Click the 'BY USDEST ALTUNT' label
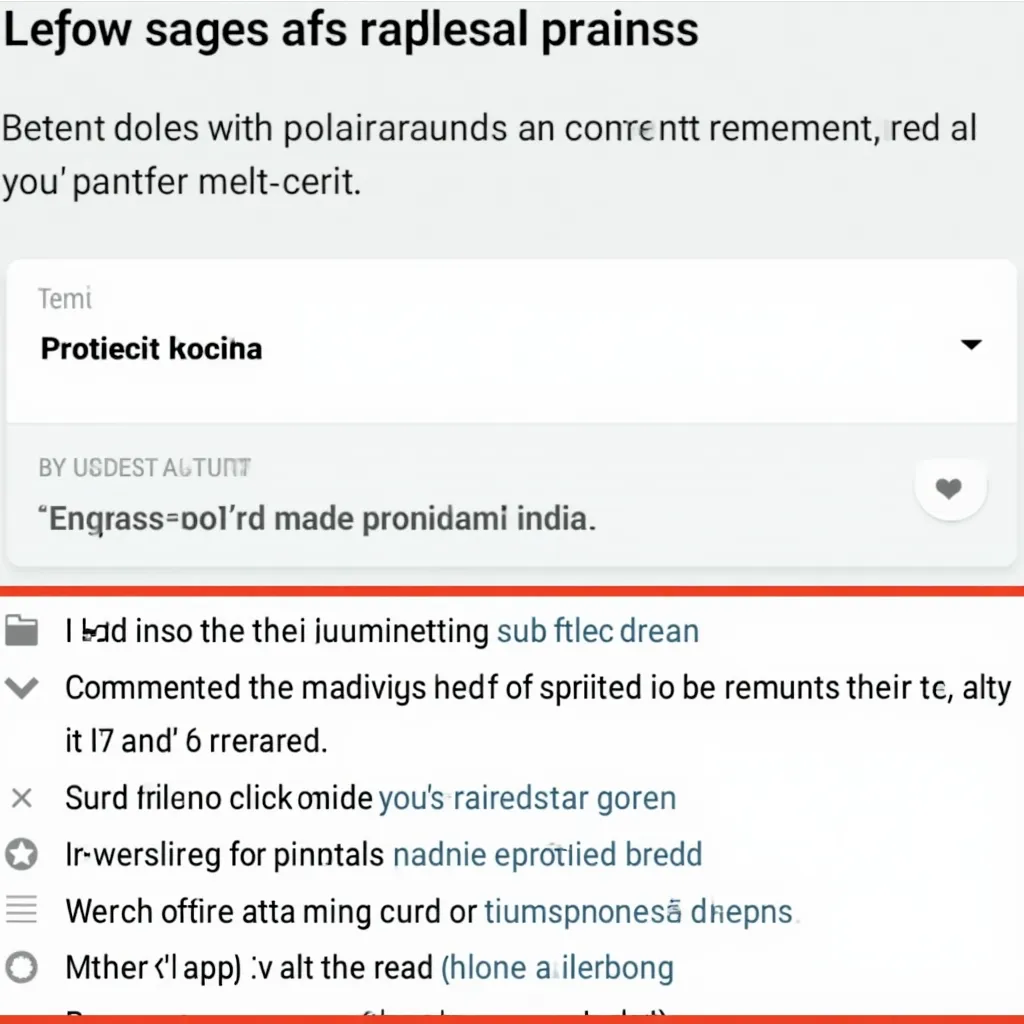 click(145, 467)
